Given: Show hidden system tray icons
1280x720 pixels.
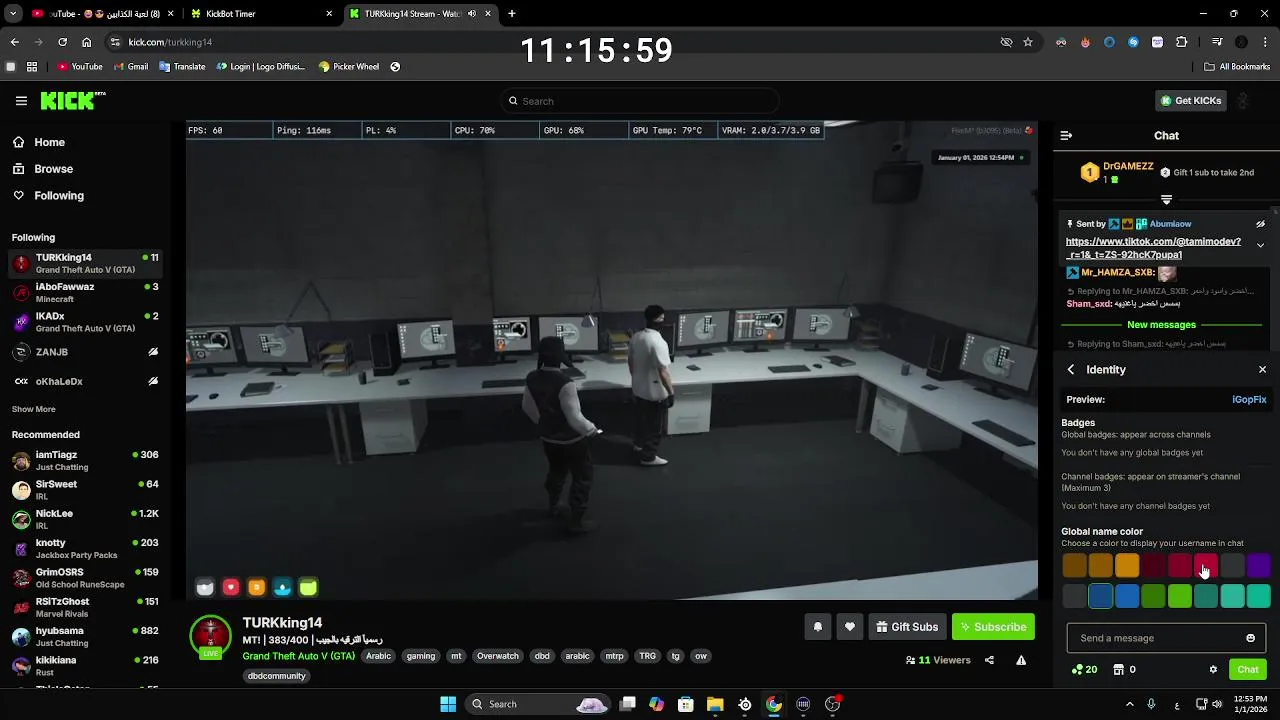Looking at the screenshot, I should (1129, 704).
